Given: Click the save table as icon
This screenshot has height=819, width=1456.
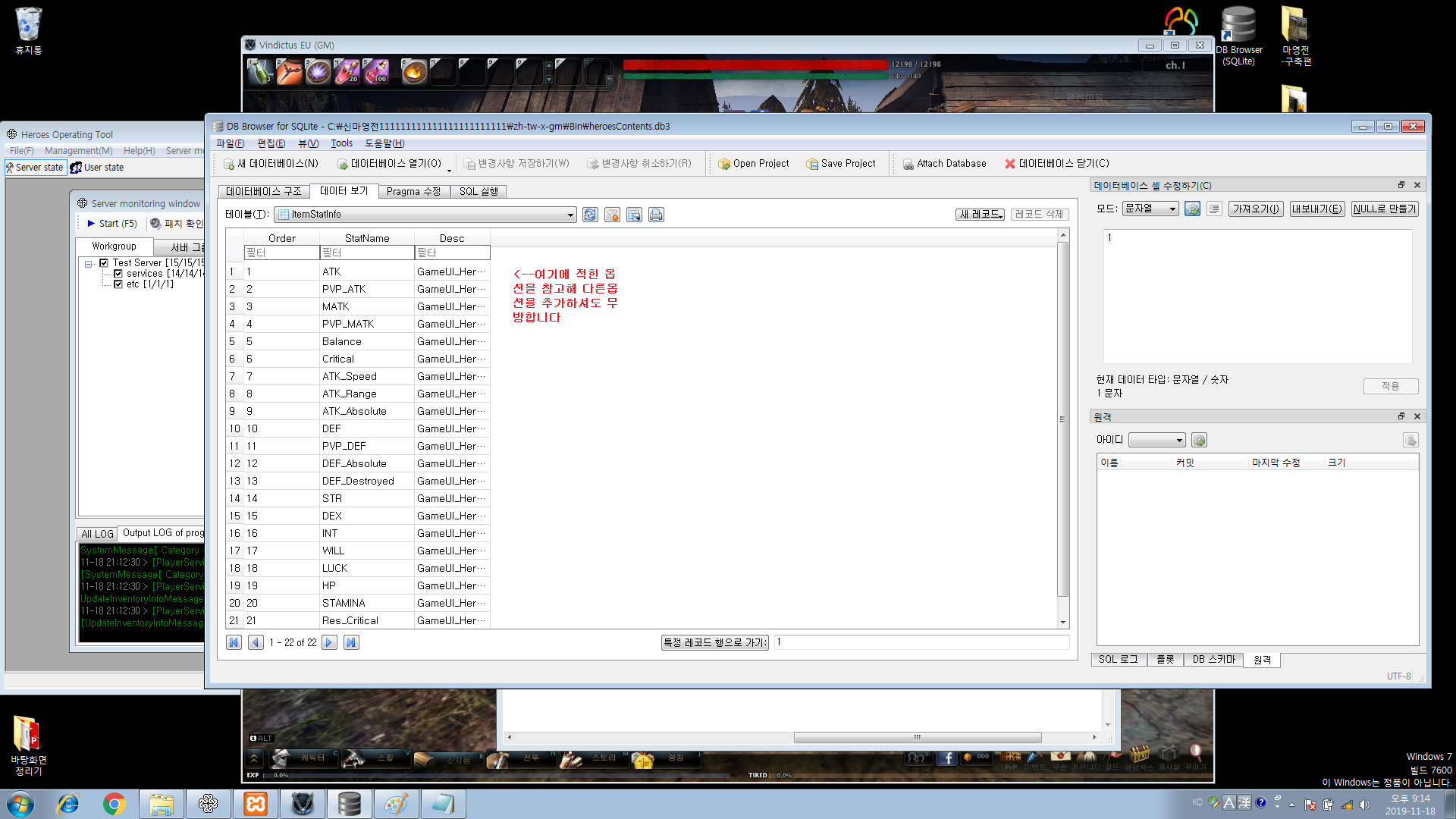Looking at the screenshot, I should point(634,215).
